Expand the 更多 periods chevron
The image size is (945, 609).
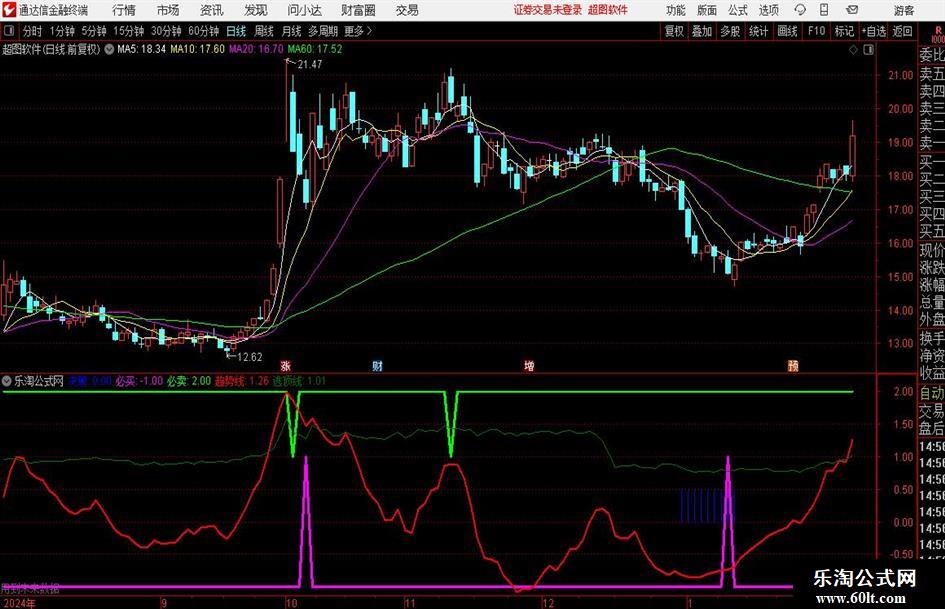[x=369, y=31]
